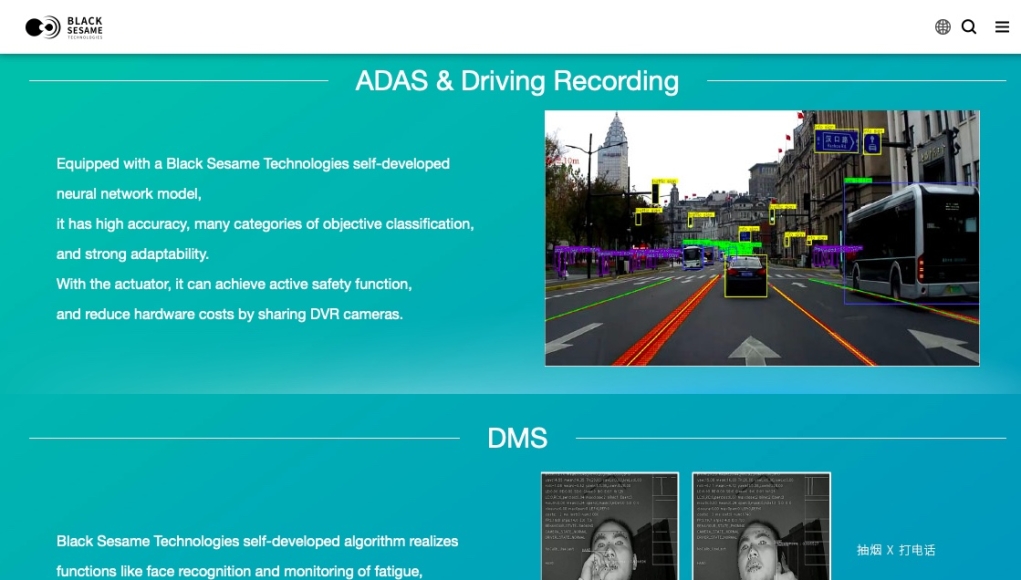1021x580 pixels.
Task: Click the right DMS driver monitoring image
Action: tap(761, 526)
